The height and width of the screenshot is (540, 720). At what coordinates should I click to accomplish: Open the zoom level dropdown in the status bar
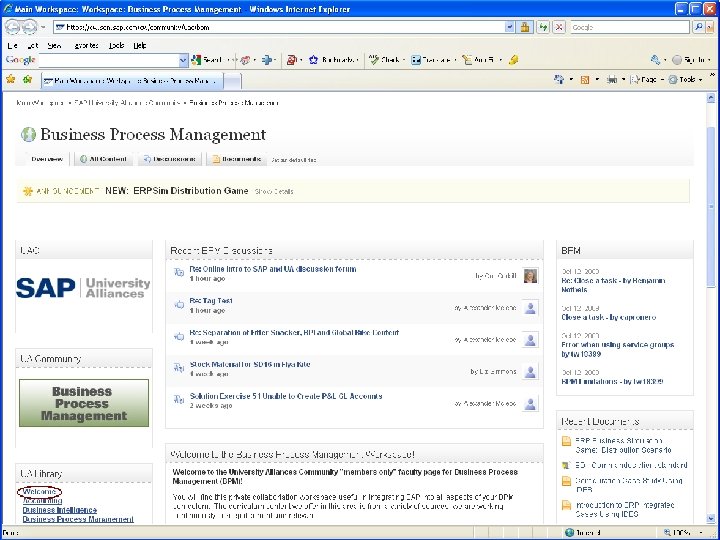(x=702, y=533)
